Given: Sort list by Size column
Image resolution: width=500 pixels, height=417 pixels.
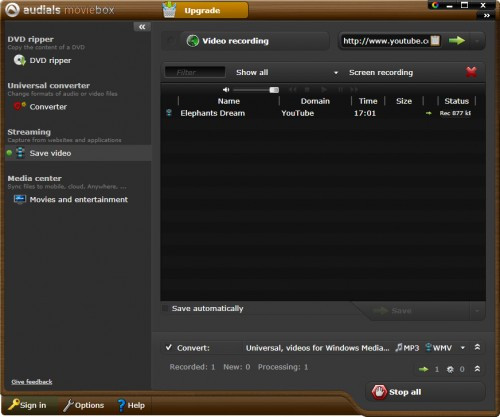Looking at the screenshot, I should (x=404, y=101).
